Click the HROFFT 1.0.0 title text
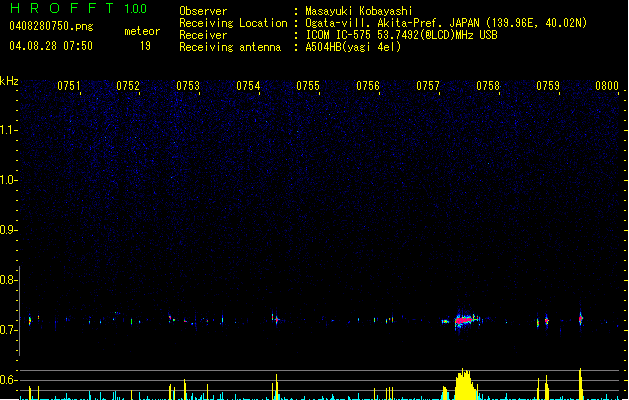Screen dimensions: 629x400 (x=79, y=8)
